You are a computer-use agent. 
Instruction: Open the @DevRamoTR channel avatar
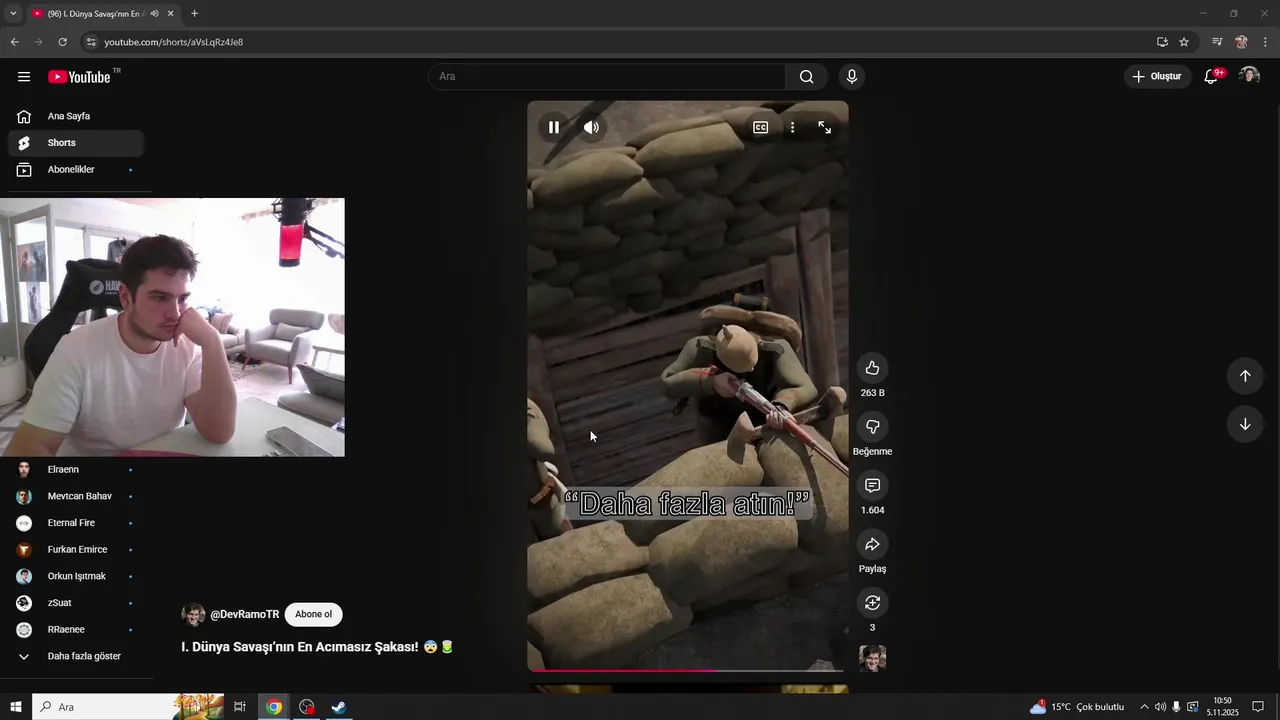[193, 614]
